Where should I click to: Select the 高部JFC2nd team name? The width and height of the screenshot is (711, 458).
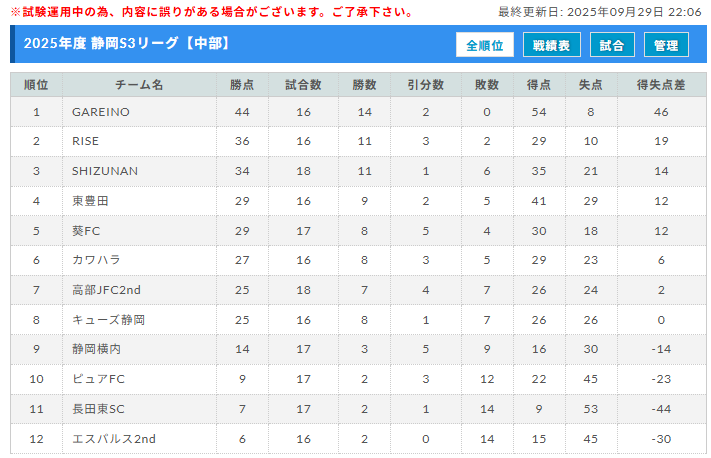106,290
